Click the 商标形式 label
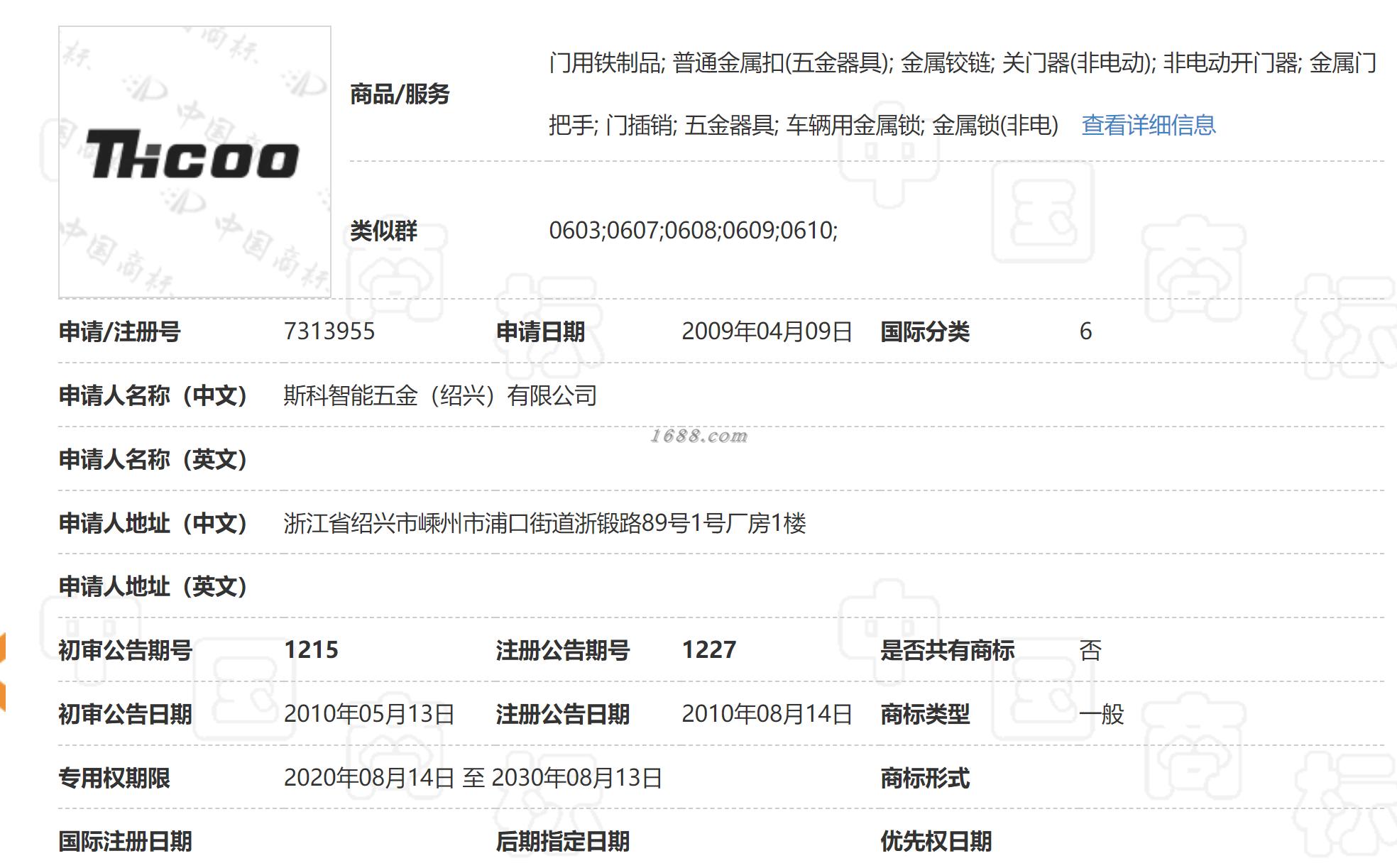Screen dimensions: 1397x868 pyautogui.click(x=924, y=778)
